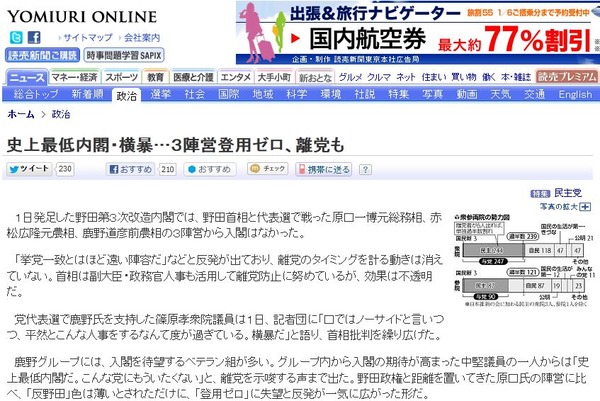This screenshot has width=600, height=401.
Task: Click the 読売新聞ご購読 subscribe button
Action: (x=43, y=55)
